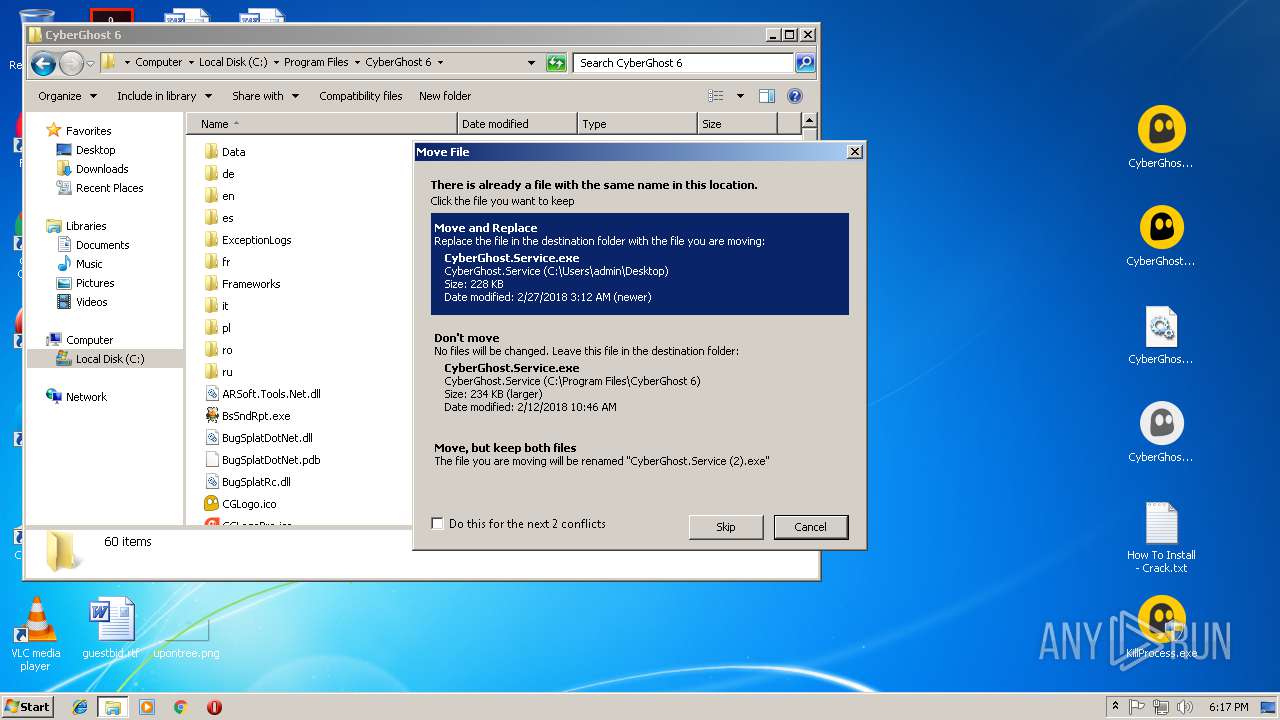The width and height of the screenshot is (1280, 720).
Task: Choose the Move and Replace option
Action: (640, 264)
